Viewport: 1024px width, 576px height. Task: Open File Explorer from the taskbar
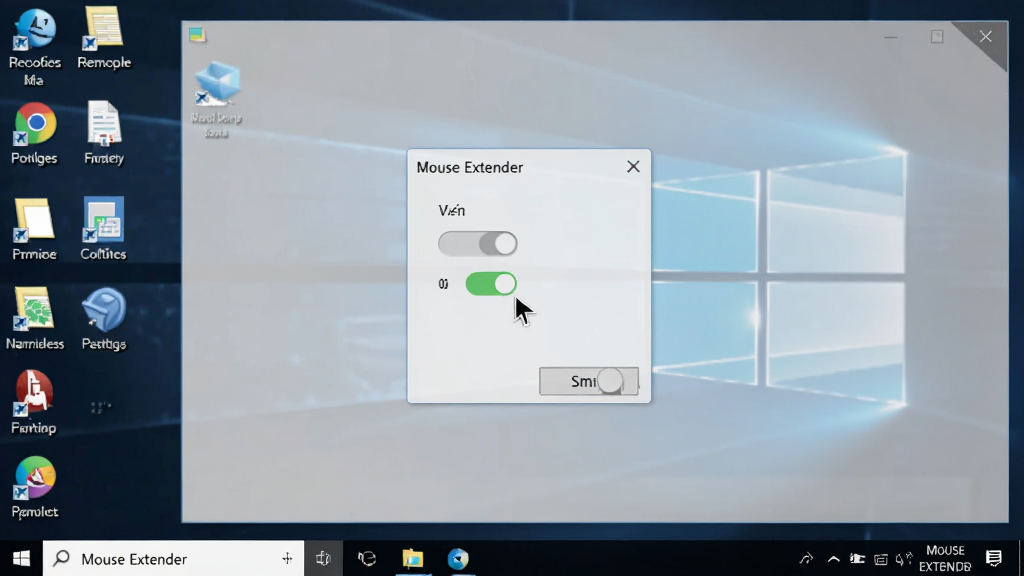click(x=413, y=559)
